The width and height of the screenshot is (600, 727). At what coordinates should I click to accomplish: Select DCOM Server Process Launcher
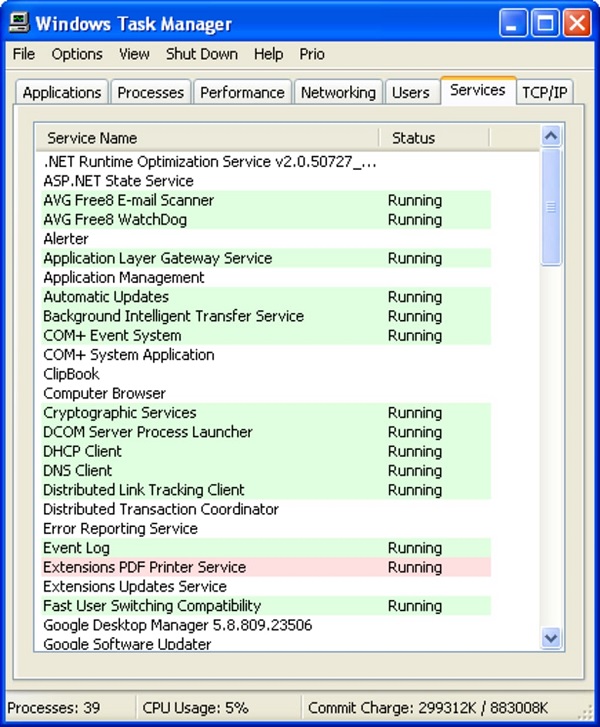[x=266, y=432]
